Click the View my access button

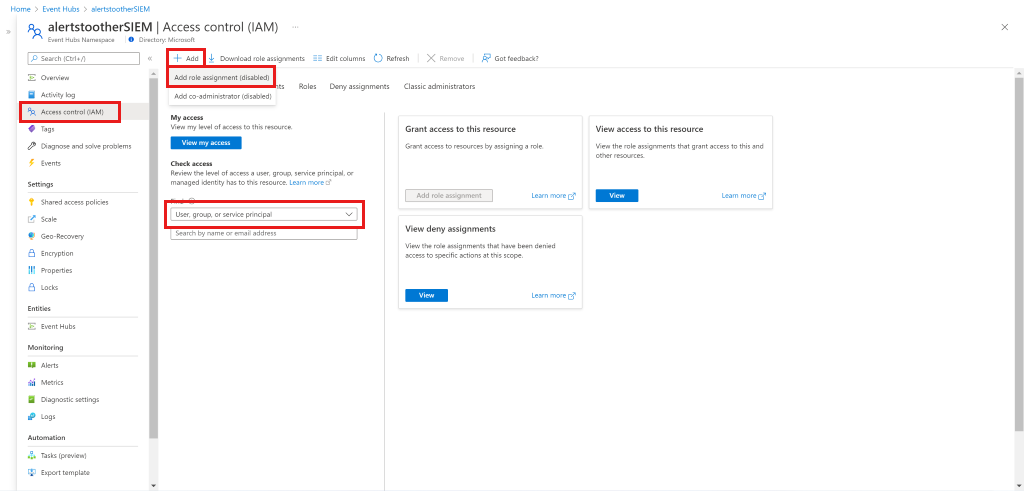(206, 143)
